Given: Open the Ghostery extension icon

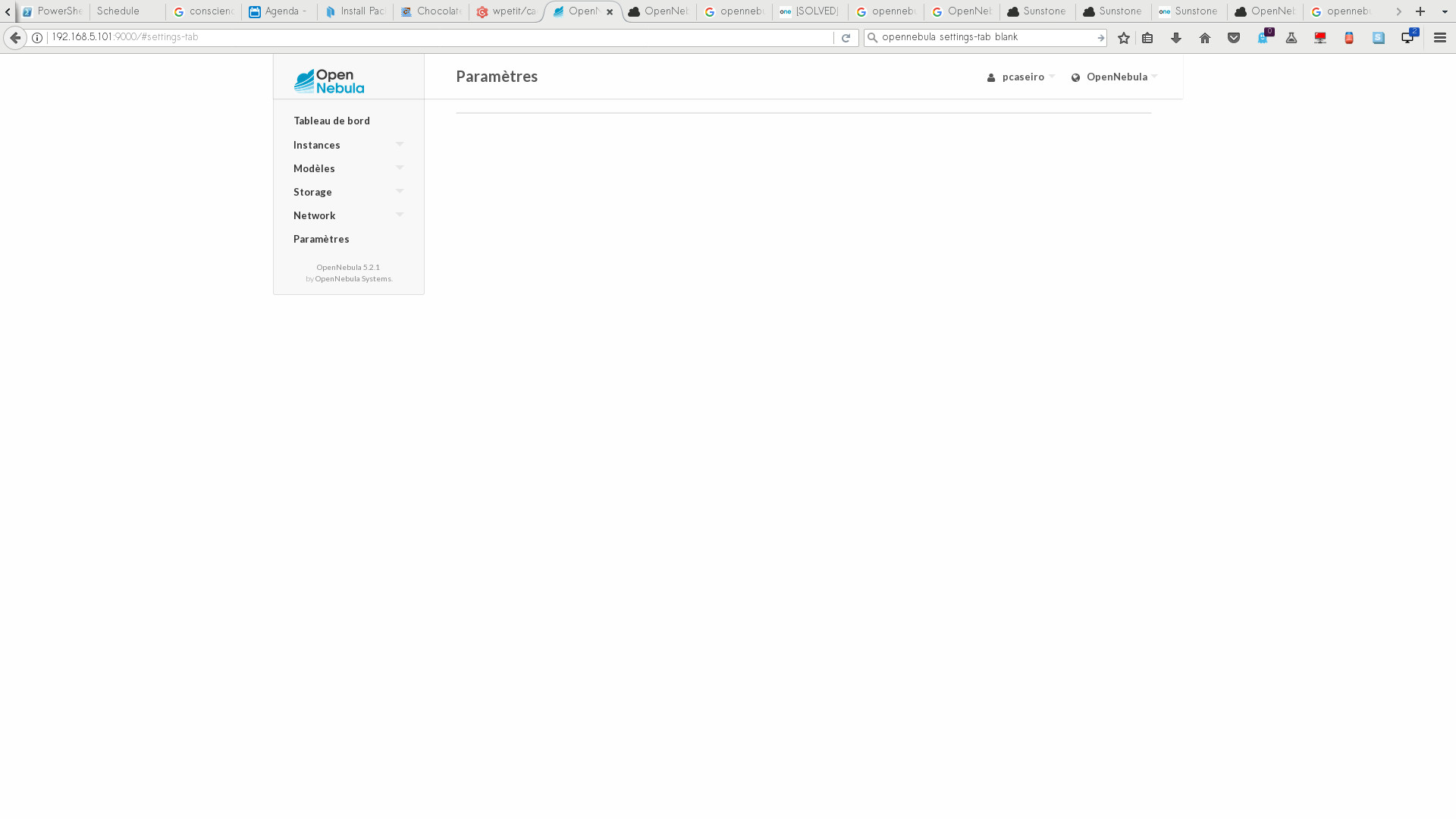Looking at the screenshot, I should pyautogui.click(x=1263, y=36).
